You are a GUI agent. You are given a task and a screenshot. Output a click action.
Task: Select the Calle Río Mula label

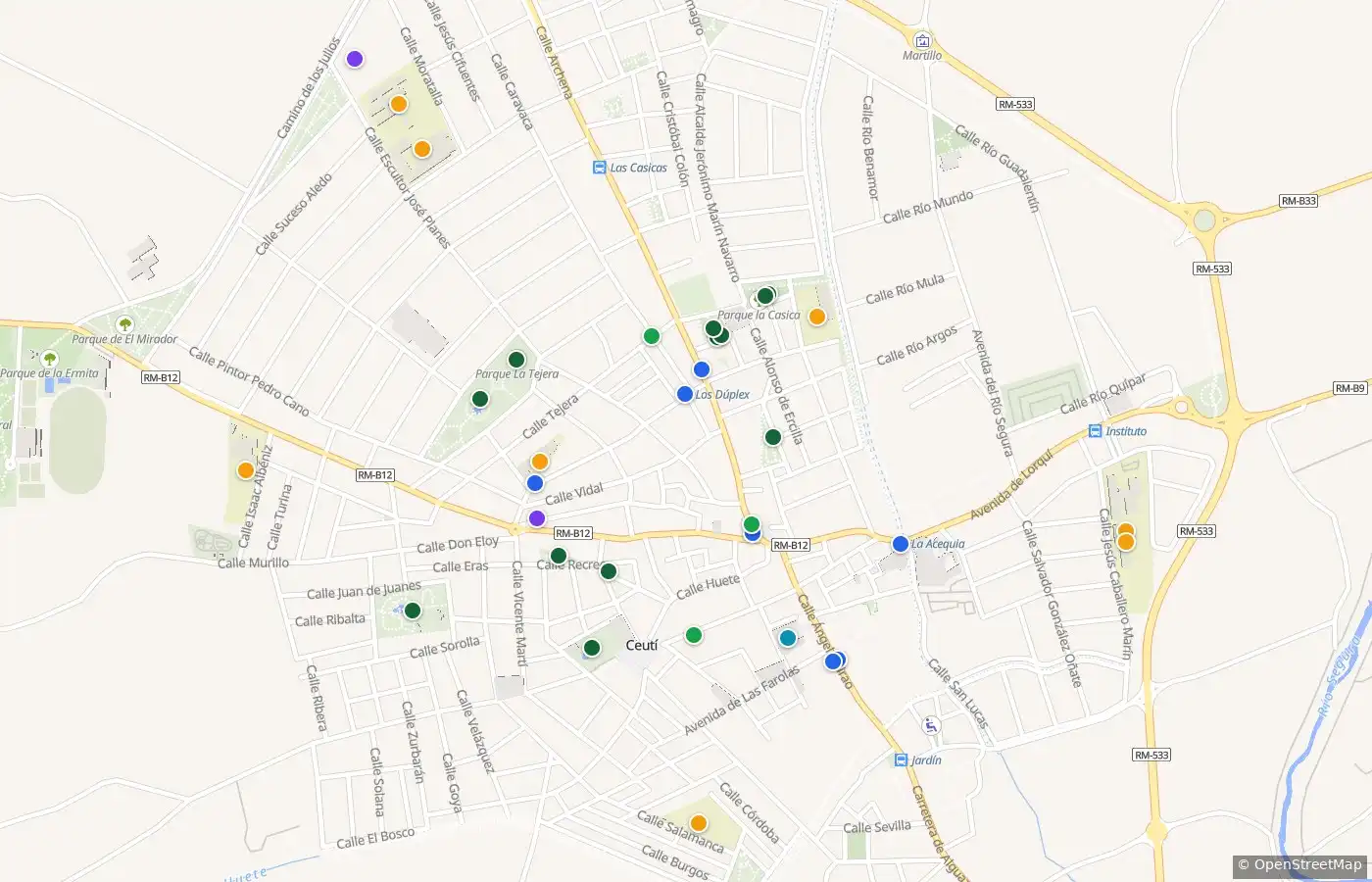coord(905,289)
